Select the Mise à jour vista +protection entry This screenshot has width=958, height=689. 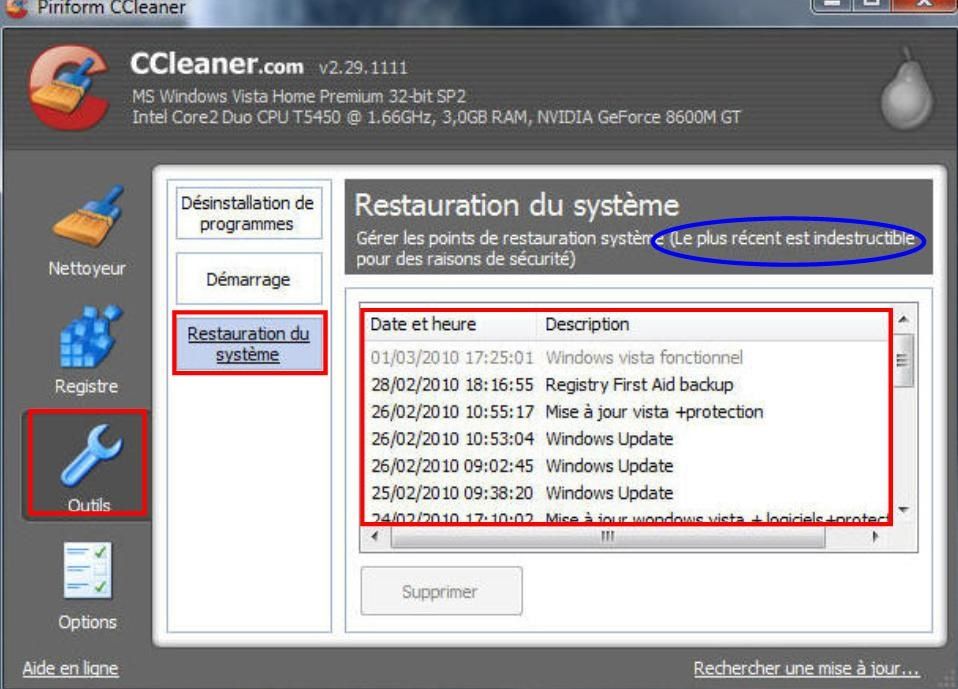628,412
